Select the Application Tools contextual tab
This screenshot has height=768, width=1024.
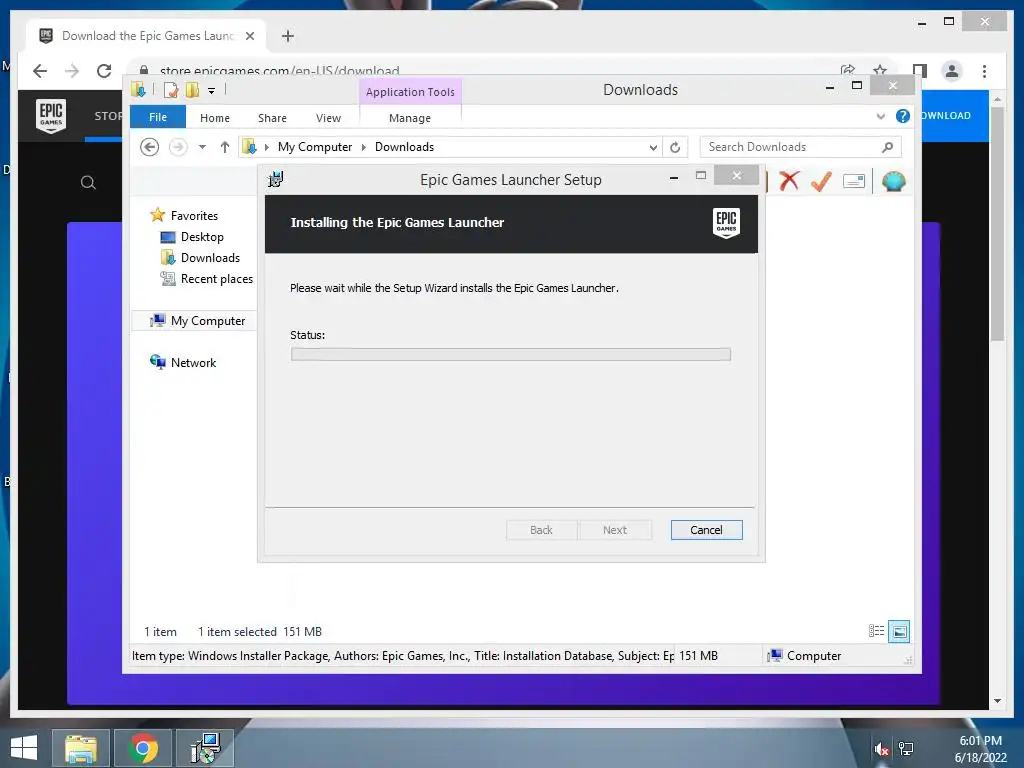pos(410,92)
